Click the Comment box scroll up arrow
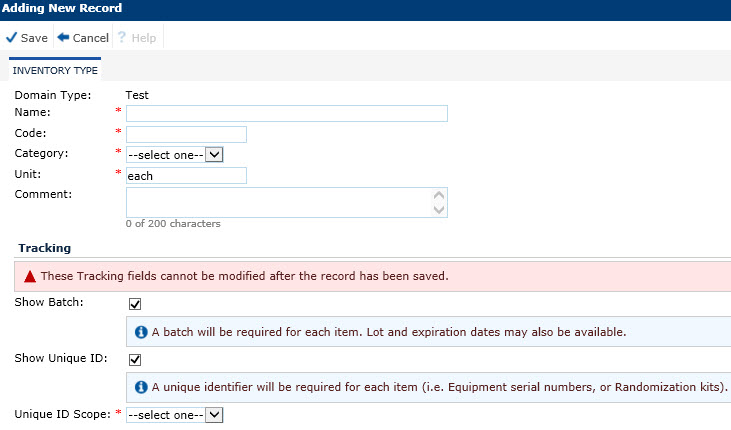This screenshot has height=430, width=731. (x=437, y=196)
